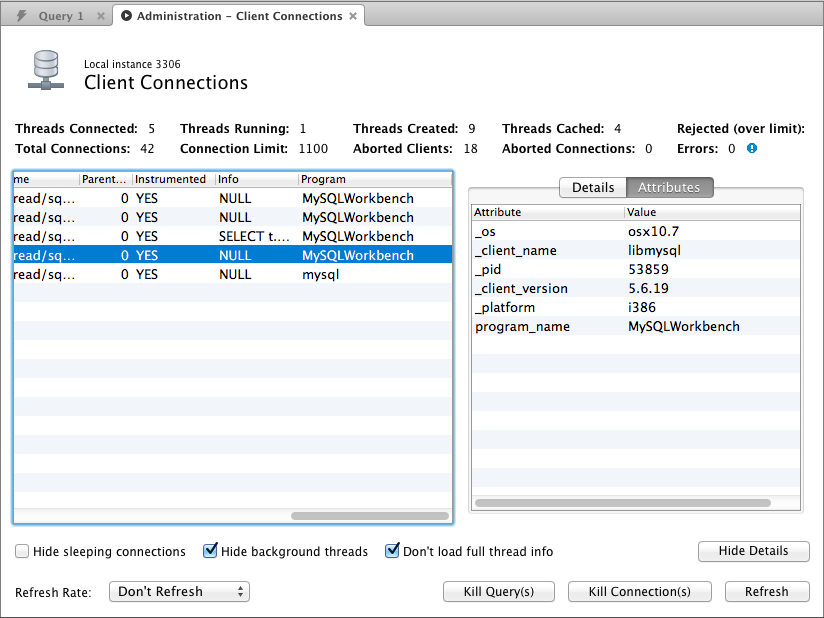The width and height of the screenshot is (824, 618).
Task: Uncheck Hide background threads
Action: point(210,551)
